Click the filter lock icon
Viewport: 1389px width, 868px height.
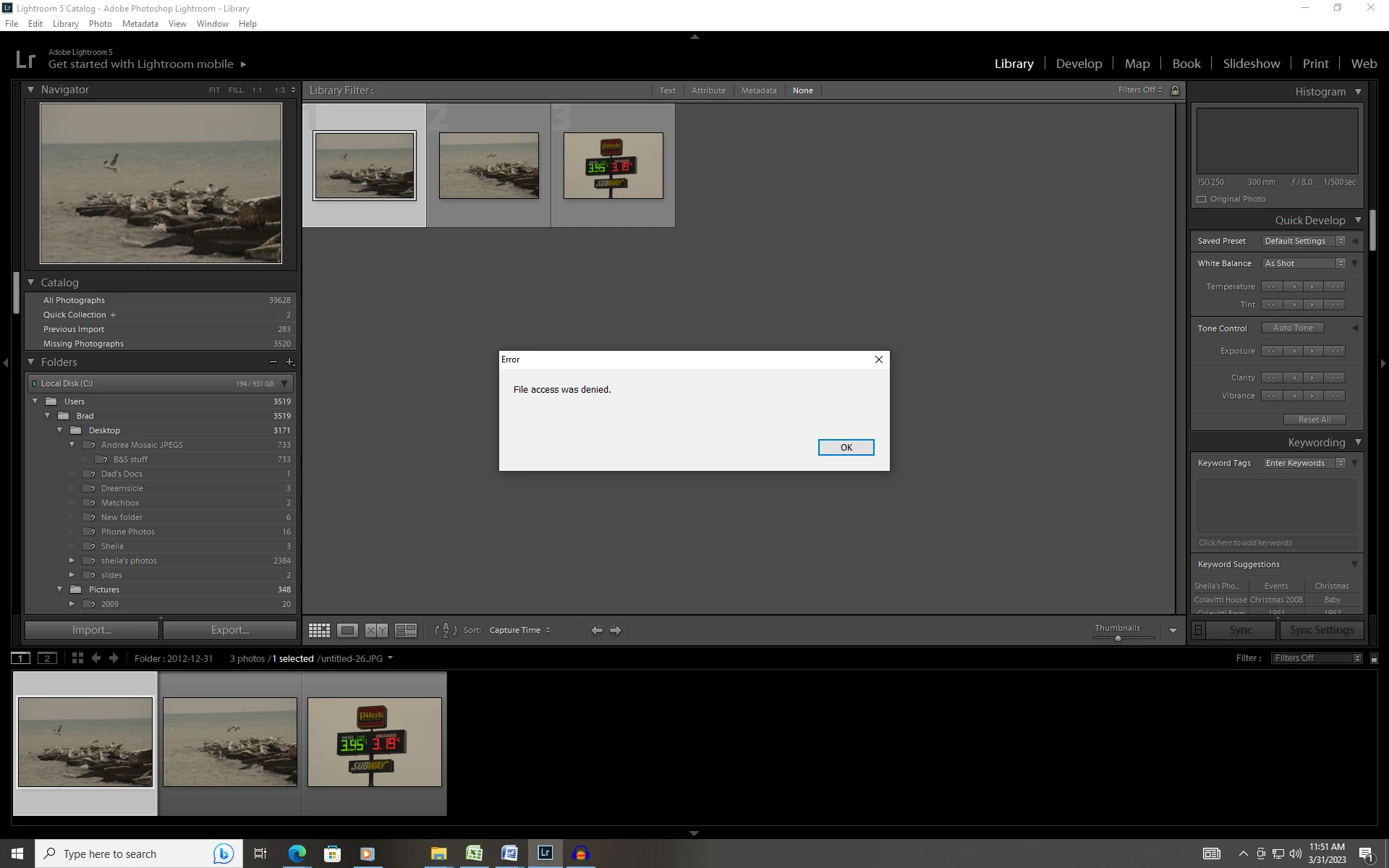pos(1175,90)
